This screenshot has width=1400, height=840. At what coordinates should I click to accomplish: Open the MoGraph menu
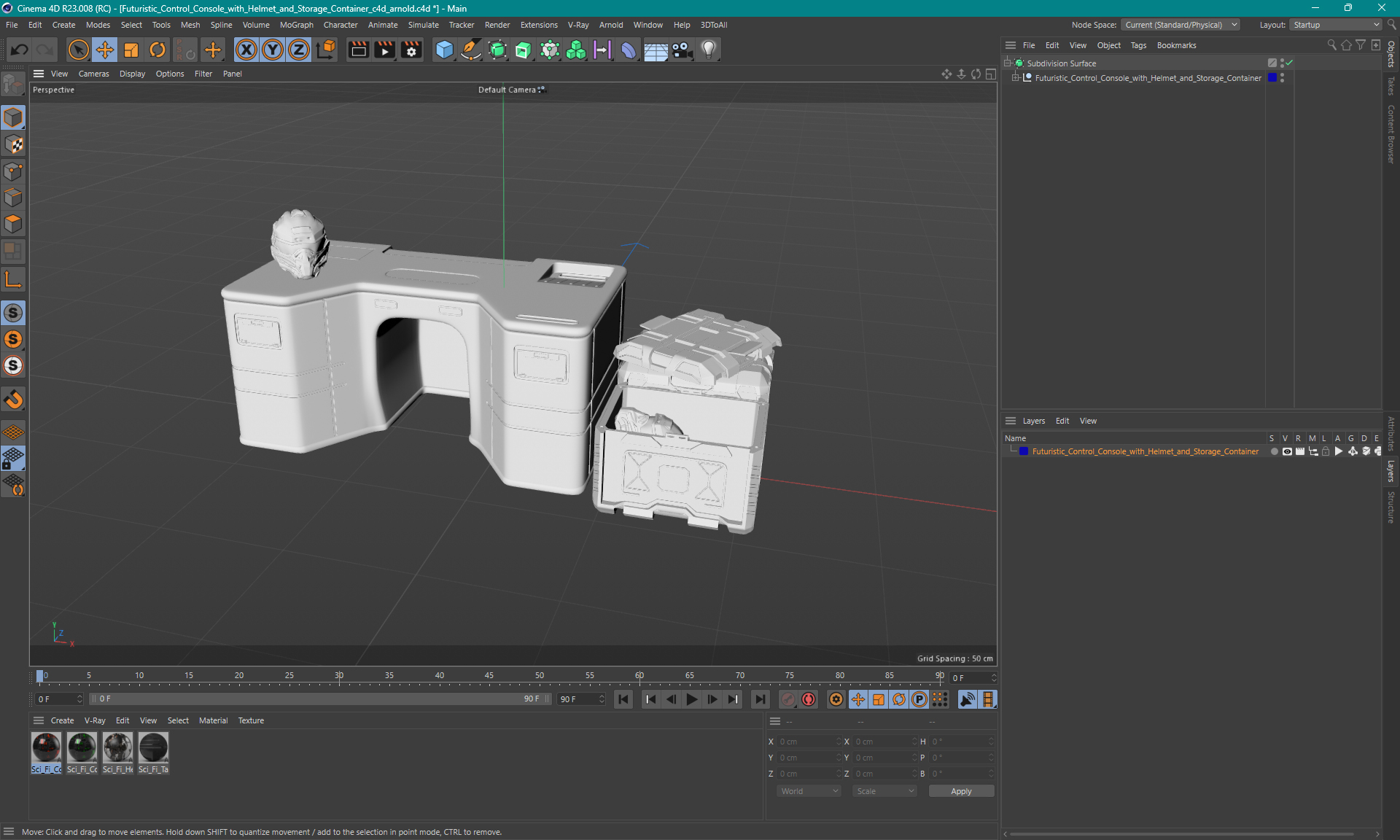pos(296,25)
